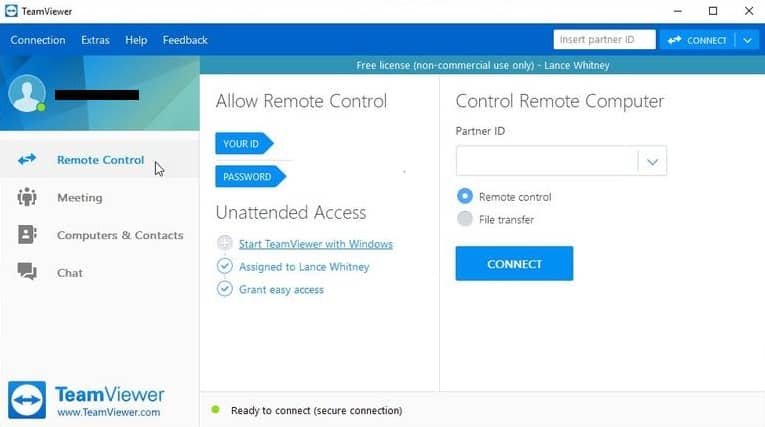This screenshot has height=427, width=765.
Task: Click the Computers & Contacts address book icon
Action: pyautogui.click(x=27, y=235)
